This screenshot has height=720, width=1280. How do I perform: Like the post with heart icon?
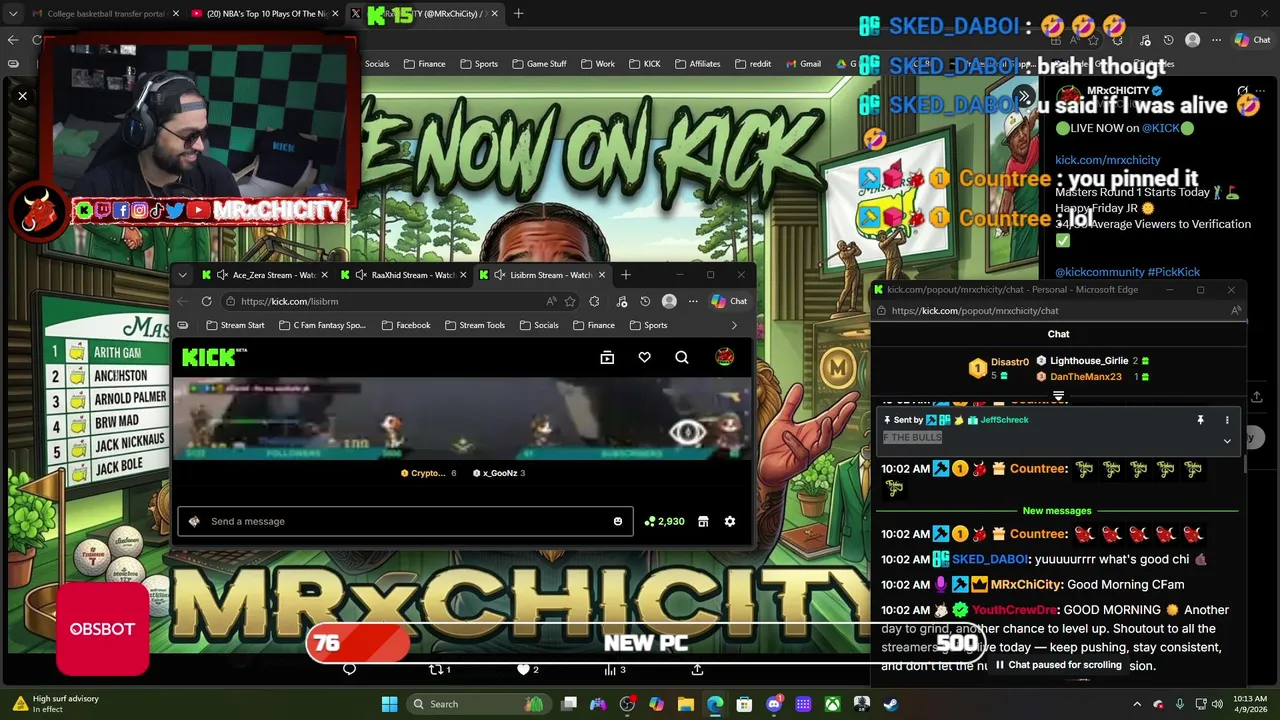point(523,669)
